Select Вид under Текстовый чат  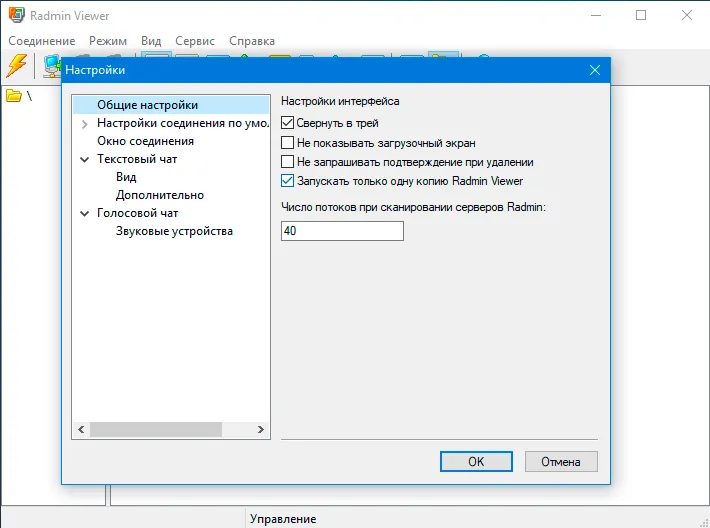(126, 177)
